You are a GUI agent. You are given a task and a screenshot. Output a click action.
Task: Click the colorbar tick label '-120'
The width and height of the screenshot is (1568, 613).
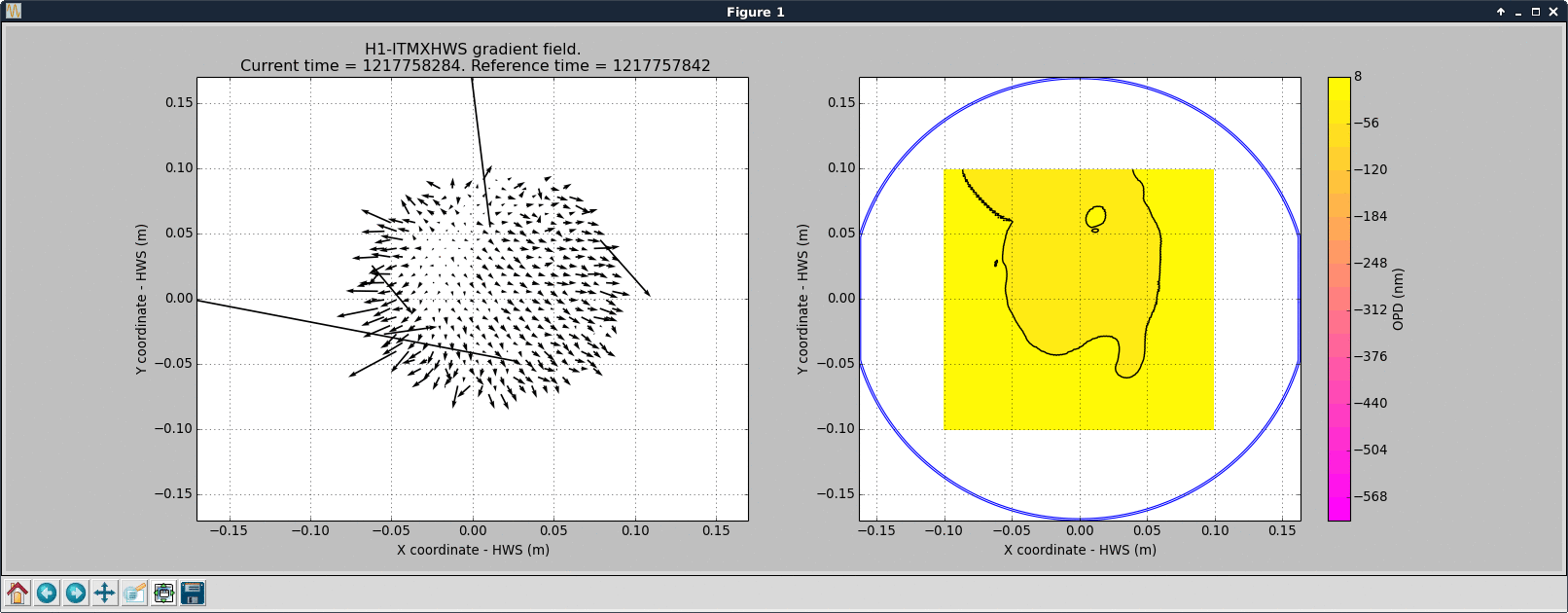coord(1371,169)
